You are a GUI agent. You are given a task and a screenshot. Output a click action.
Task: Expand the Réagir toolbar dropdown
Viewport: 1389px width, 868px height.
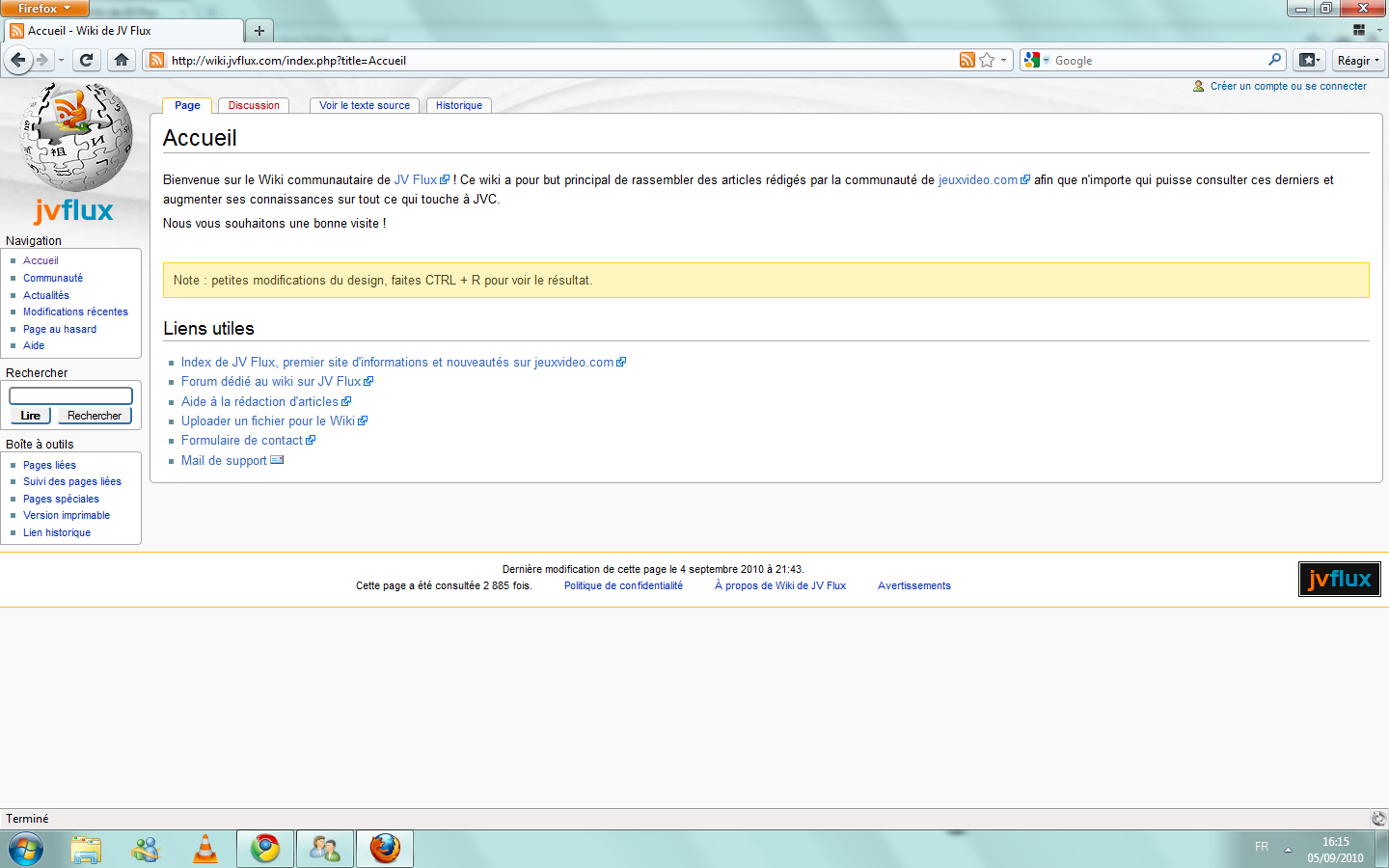click(1358, 60)
